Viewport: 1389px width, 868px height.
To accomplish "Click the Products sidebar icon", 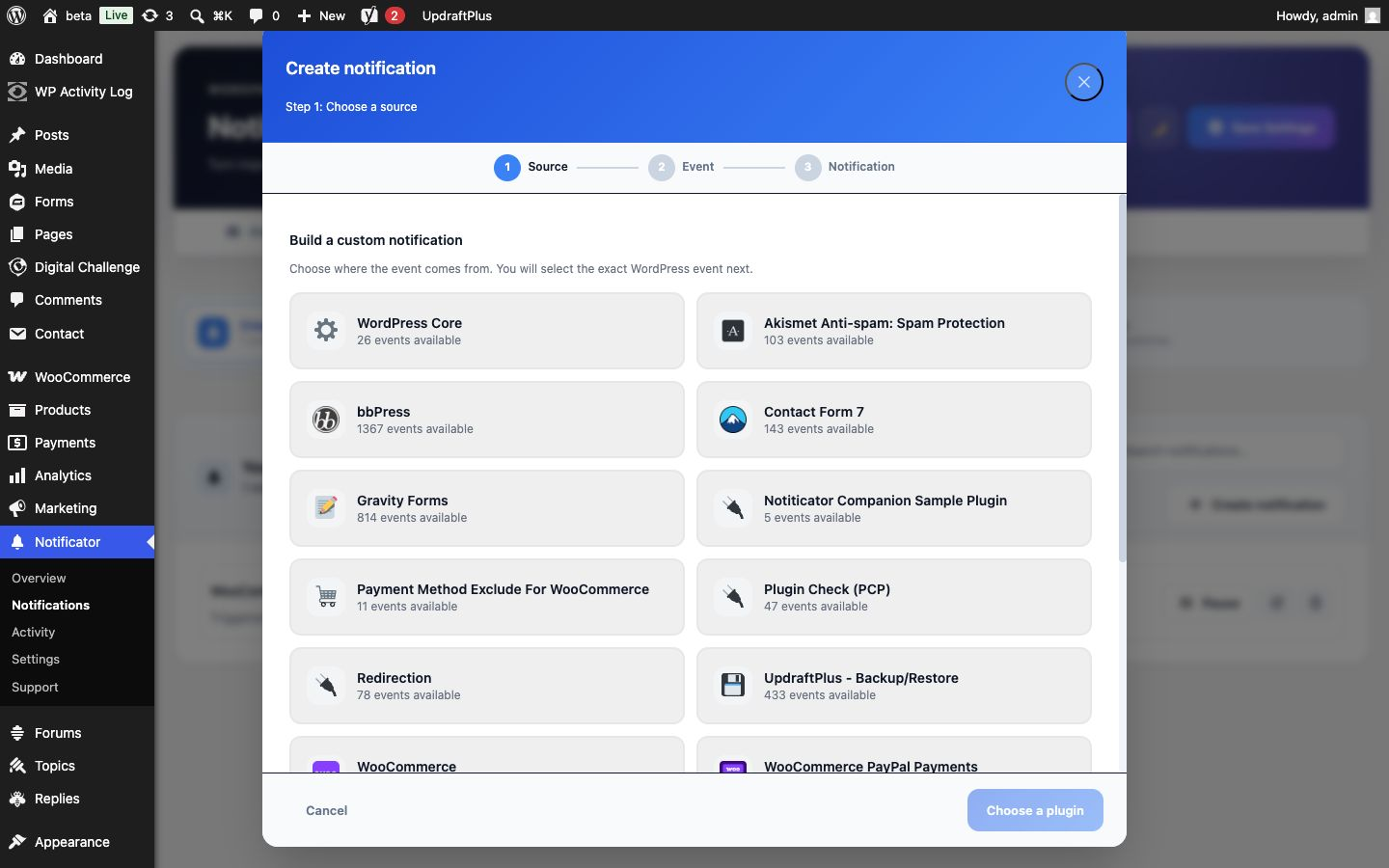I will 17,410.
